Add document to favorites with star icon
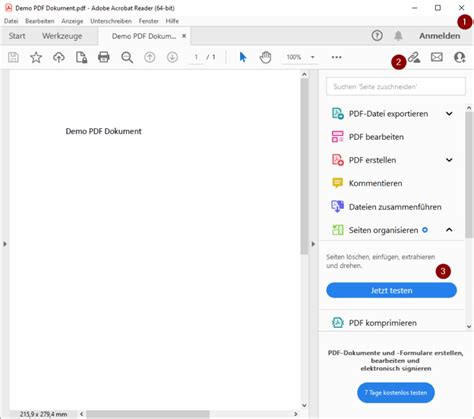This screenshot has width=474, height=419. click(x=36, y=57)
